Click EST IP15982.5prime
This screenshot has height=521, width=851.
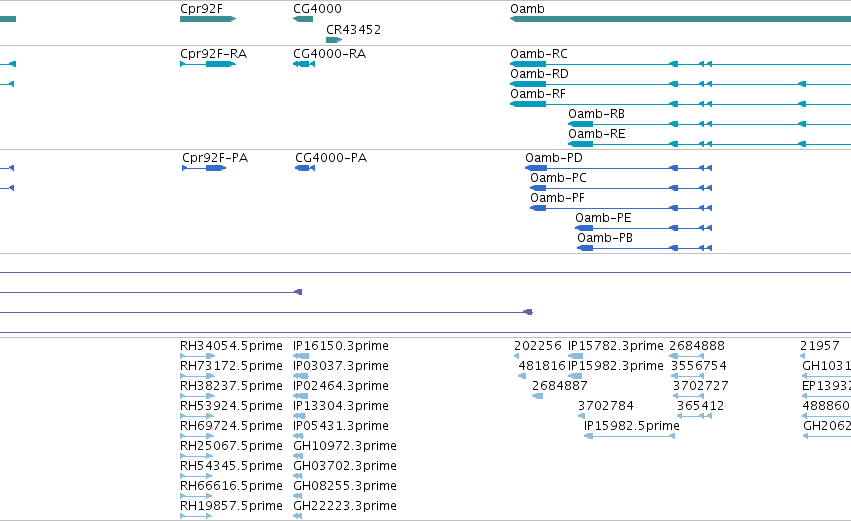point(629,436)
